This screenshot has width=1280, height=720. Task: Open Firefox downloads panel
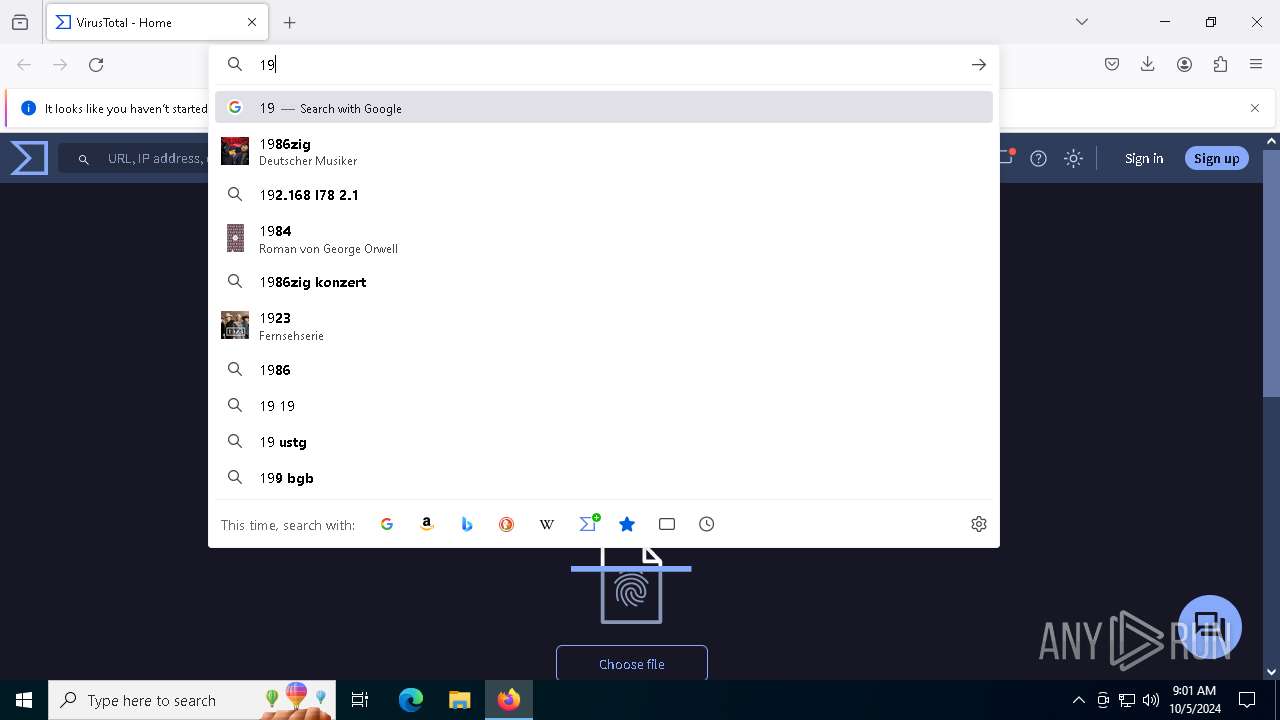click(x=1148, y=64)
